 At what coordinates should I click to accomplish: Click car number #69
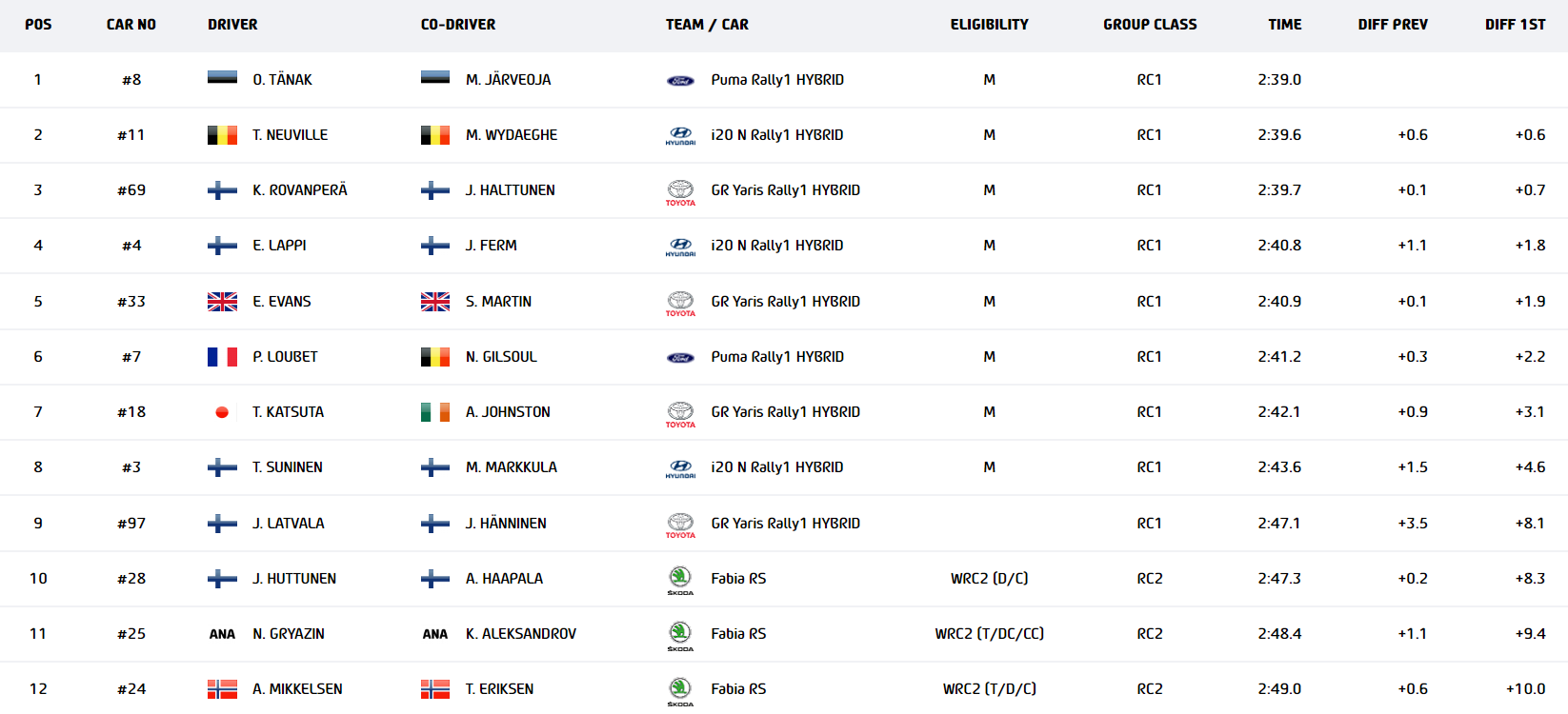pyautogui.click(x=131, y=190)
